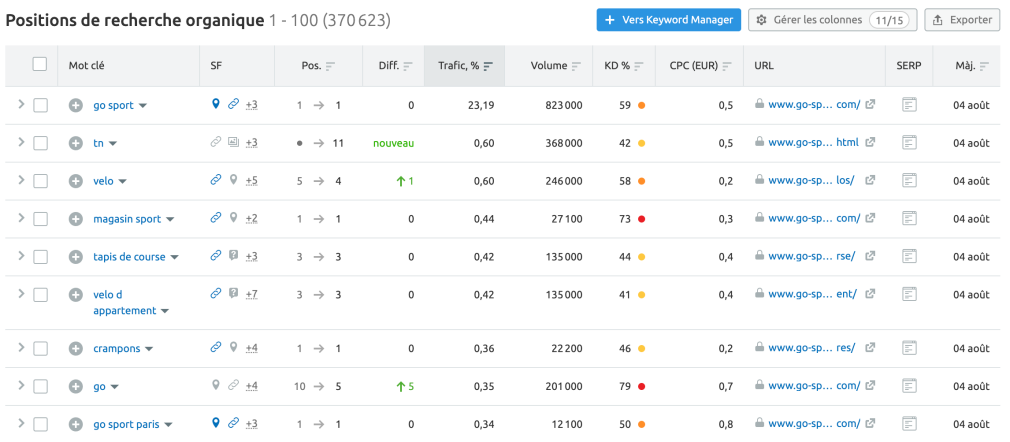The width and height of the screenshot is (1010, 442).
Task: Open external URL icon in 'tn' row
Action: click(x=870, y=142)
